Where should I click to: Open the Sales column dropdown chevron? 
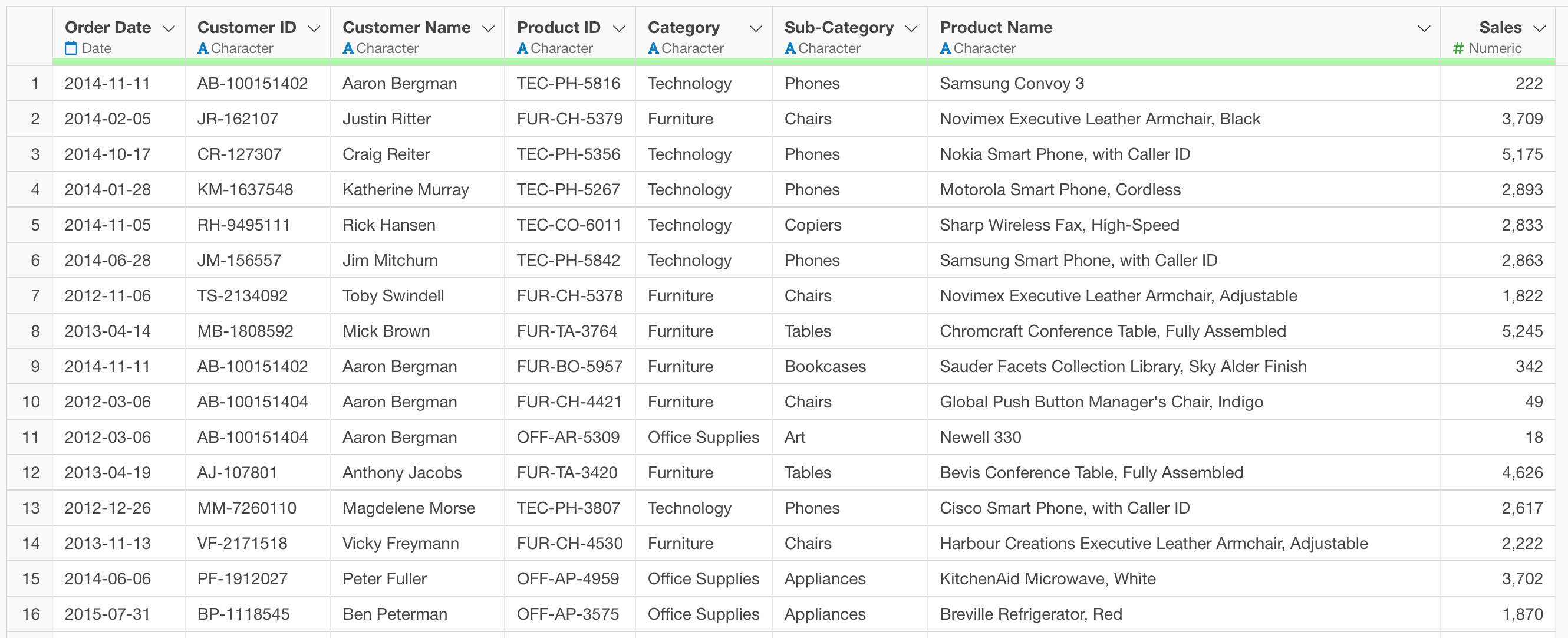(x=1539, y=29)
